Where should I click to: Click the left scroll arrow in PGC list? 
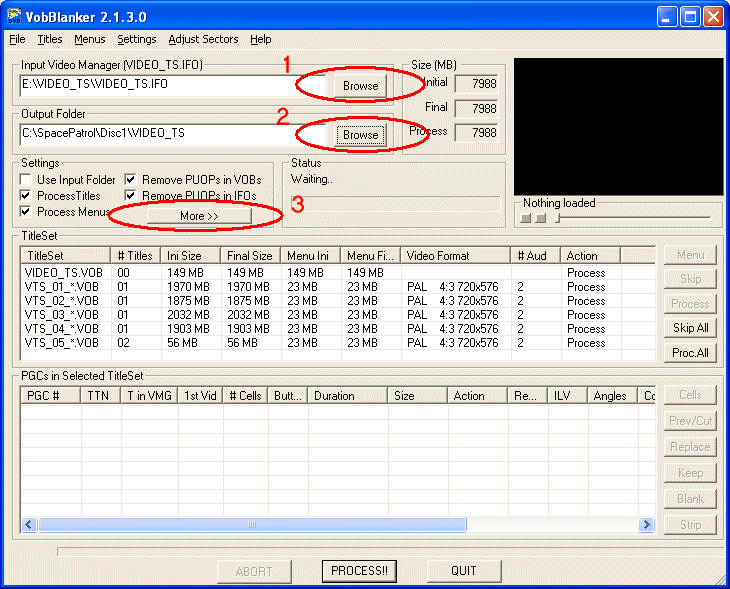click(x=29, y=524)
